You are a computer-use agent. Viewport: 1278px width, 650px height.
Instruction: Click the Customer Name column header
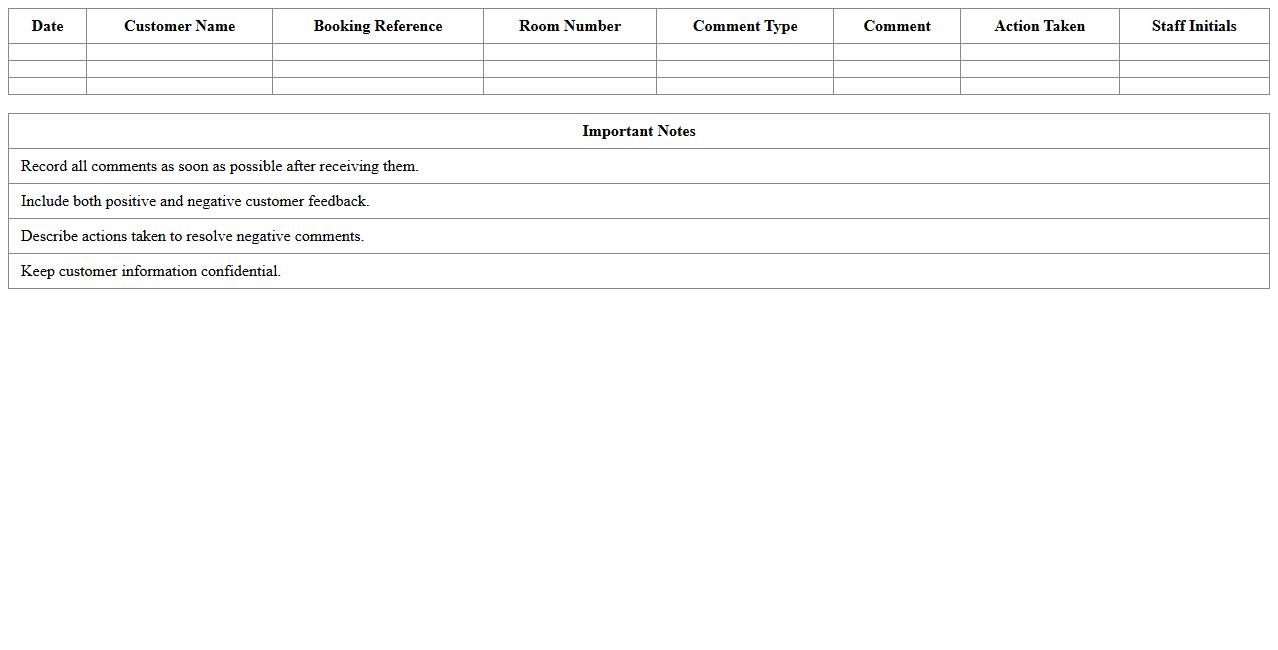click(179, 26)
